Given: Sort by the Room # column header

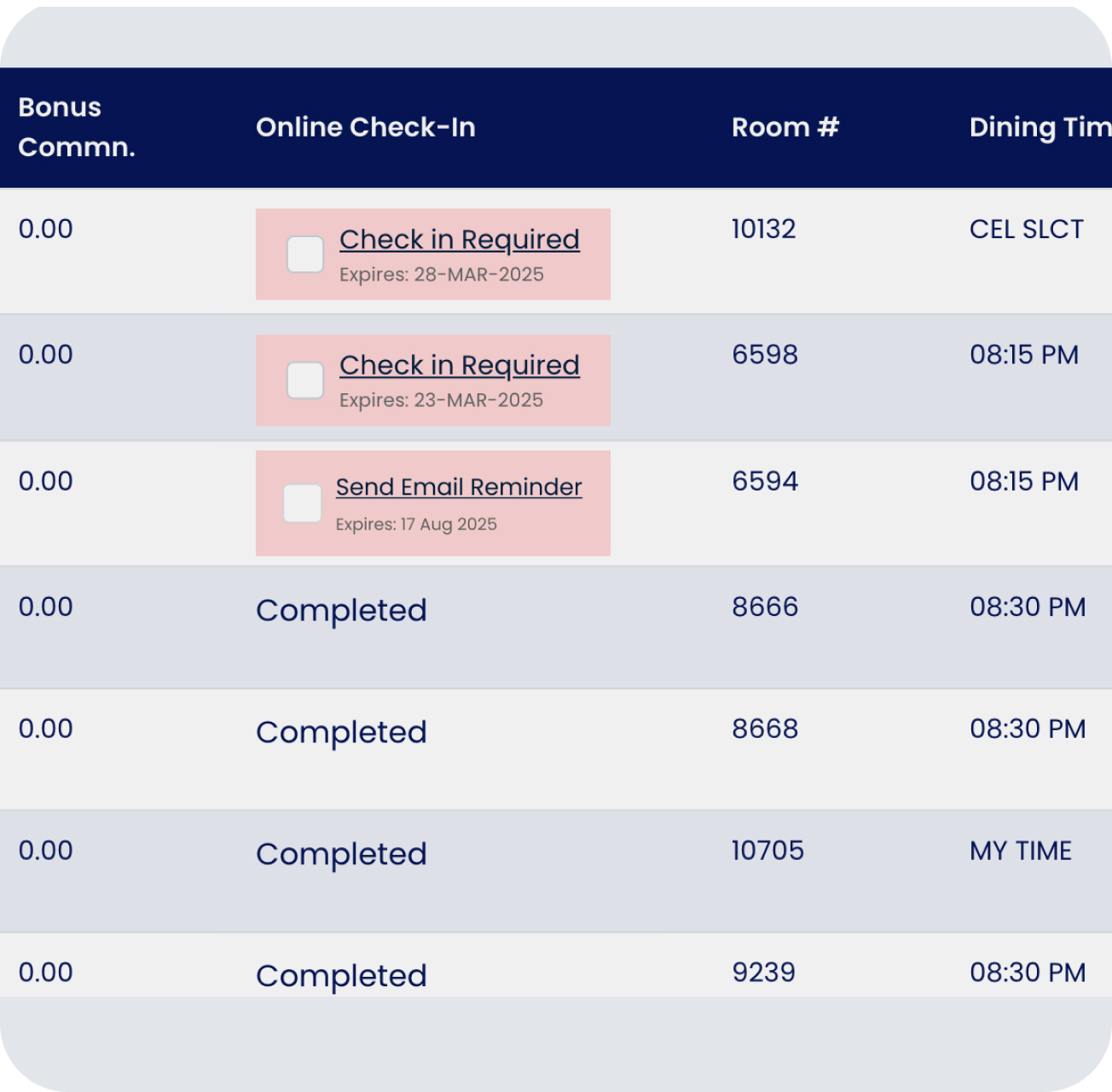Looking at the screenshot, I should pos(785,126).
